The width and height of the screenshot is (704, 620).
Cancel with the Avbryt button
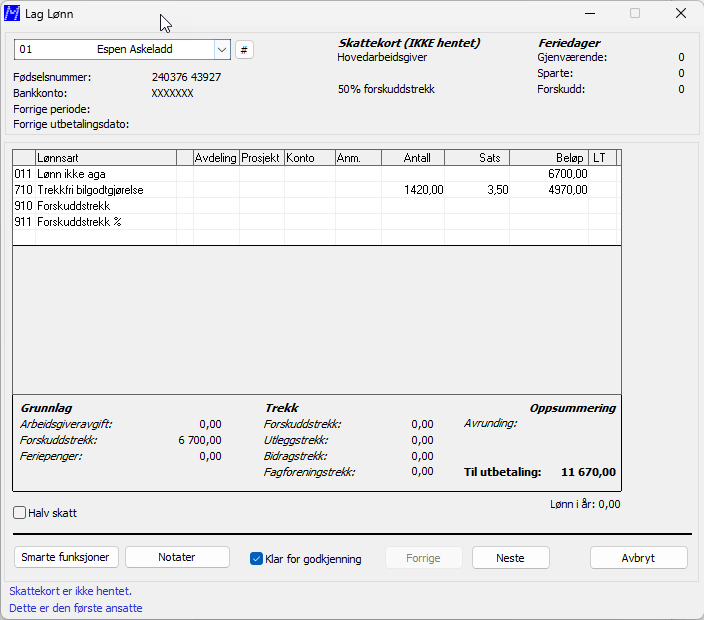pyautogui.click(x=638, y=558)
